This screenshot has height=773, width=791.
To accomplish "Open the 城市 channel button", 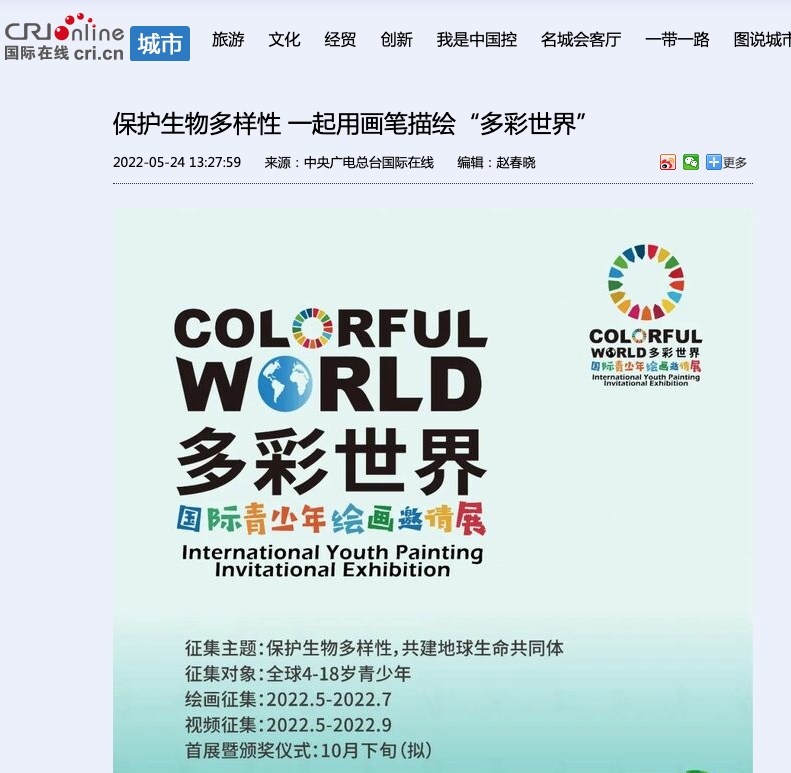I will click(160, 43).
